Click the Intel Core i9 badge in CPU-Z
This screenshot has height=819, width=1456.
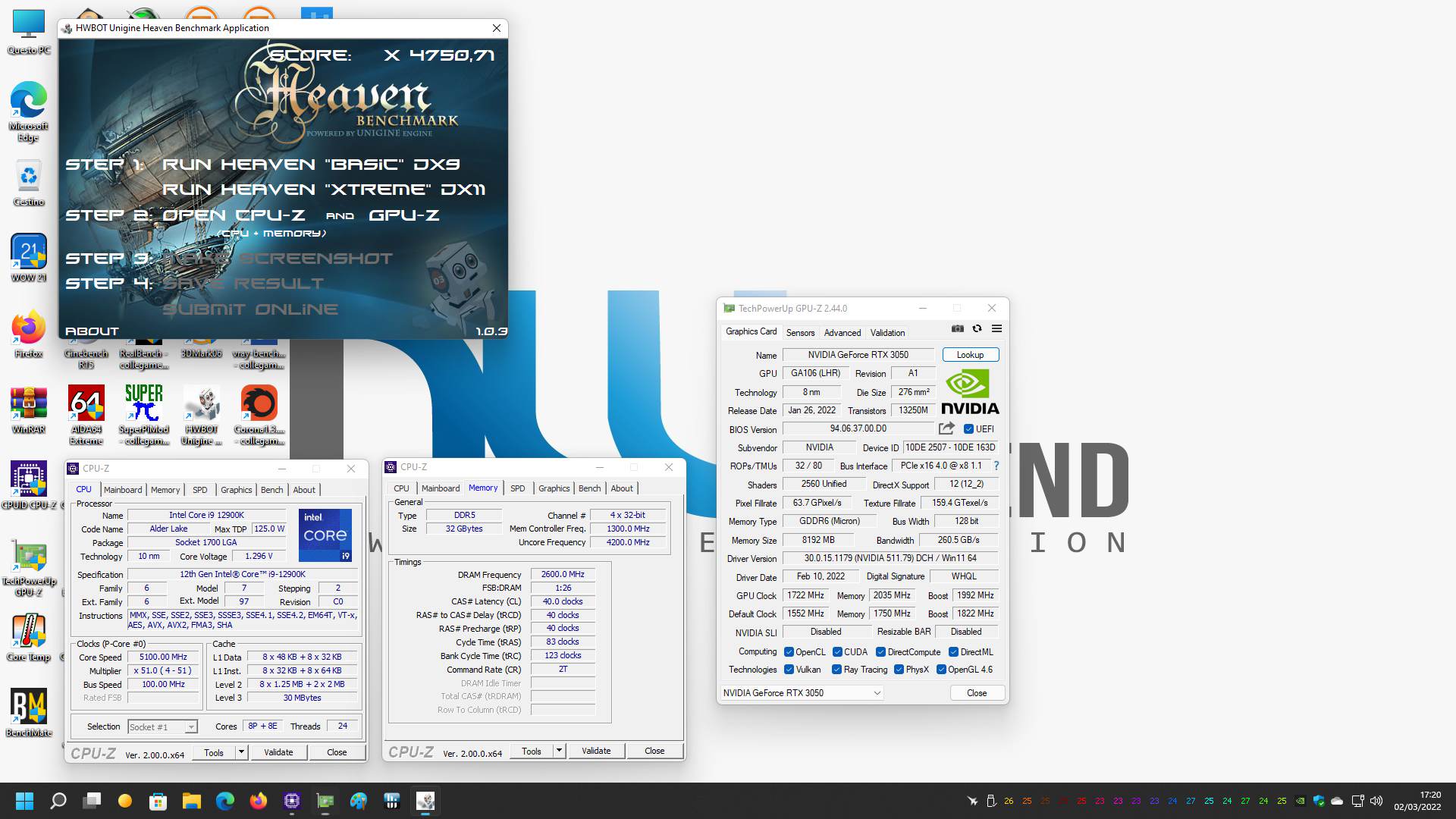point(325,535)
